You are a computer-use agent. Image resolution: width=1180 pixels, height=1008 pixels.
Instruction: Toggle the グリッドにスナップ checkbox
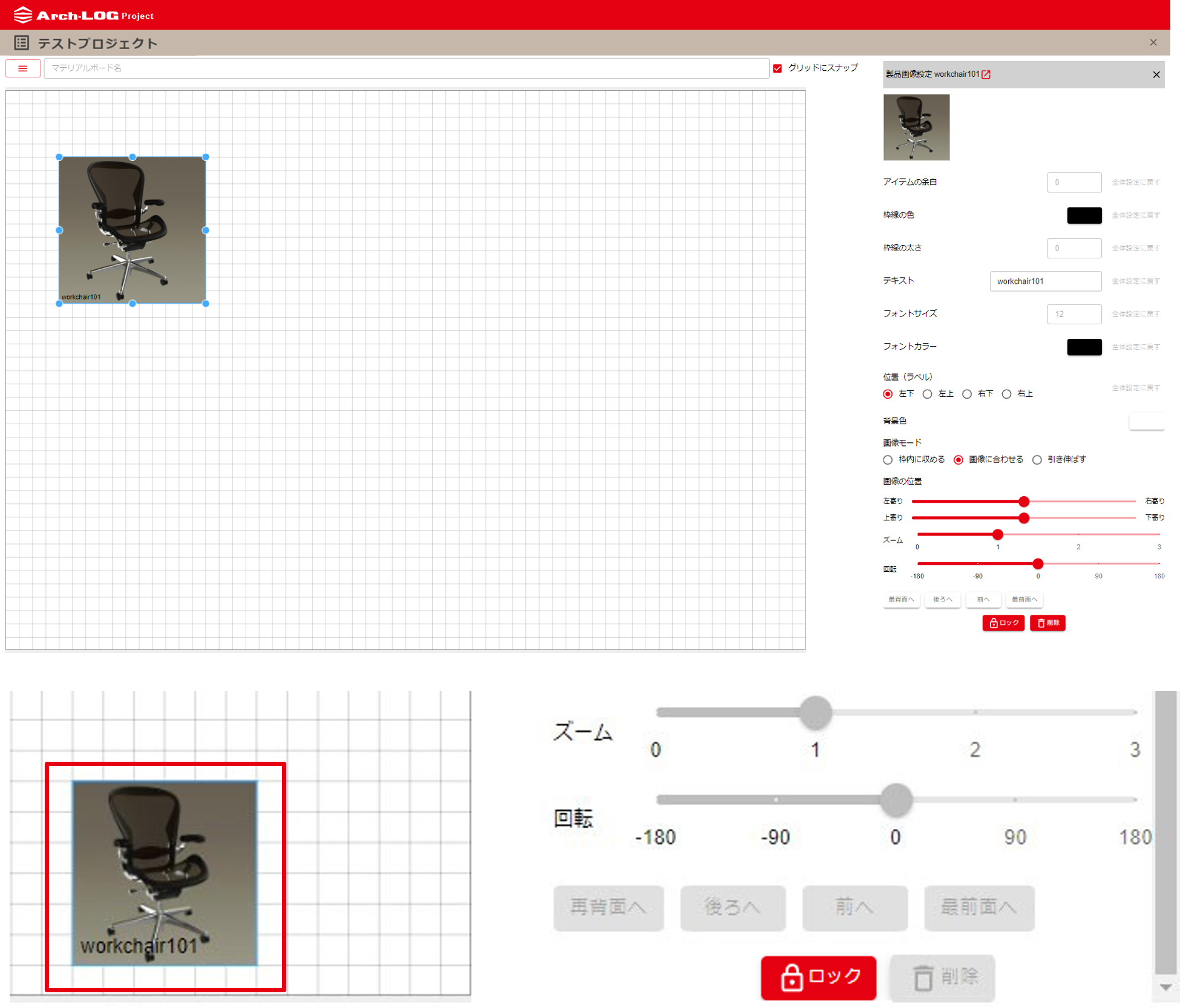(x=778, y=68)
